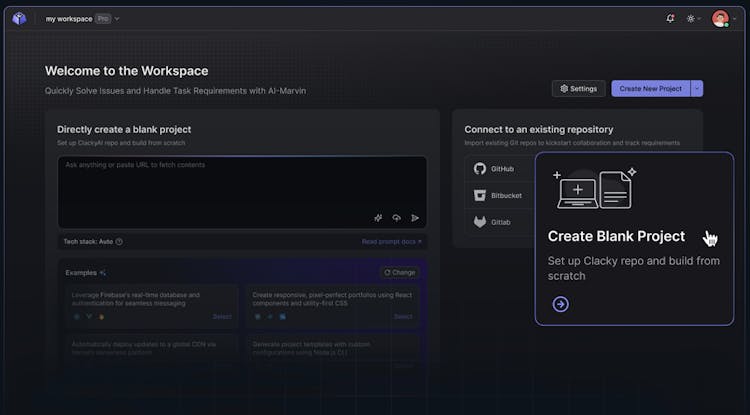Click the circled arrow on Create Blank Project card

click(x=560, y=304)
